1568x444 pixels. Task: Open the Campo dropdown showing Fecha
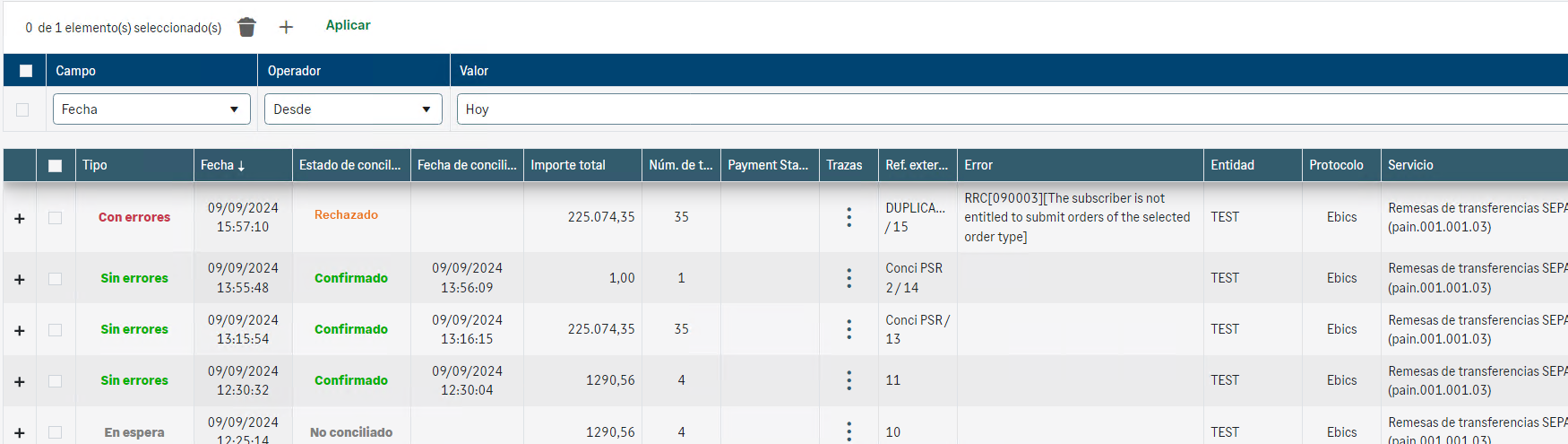click(151, 109)
